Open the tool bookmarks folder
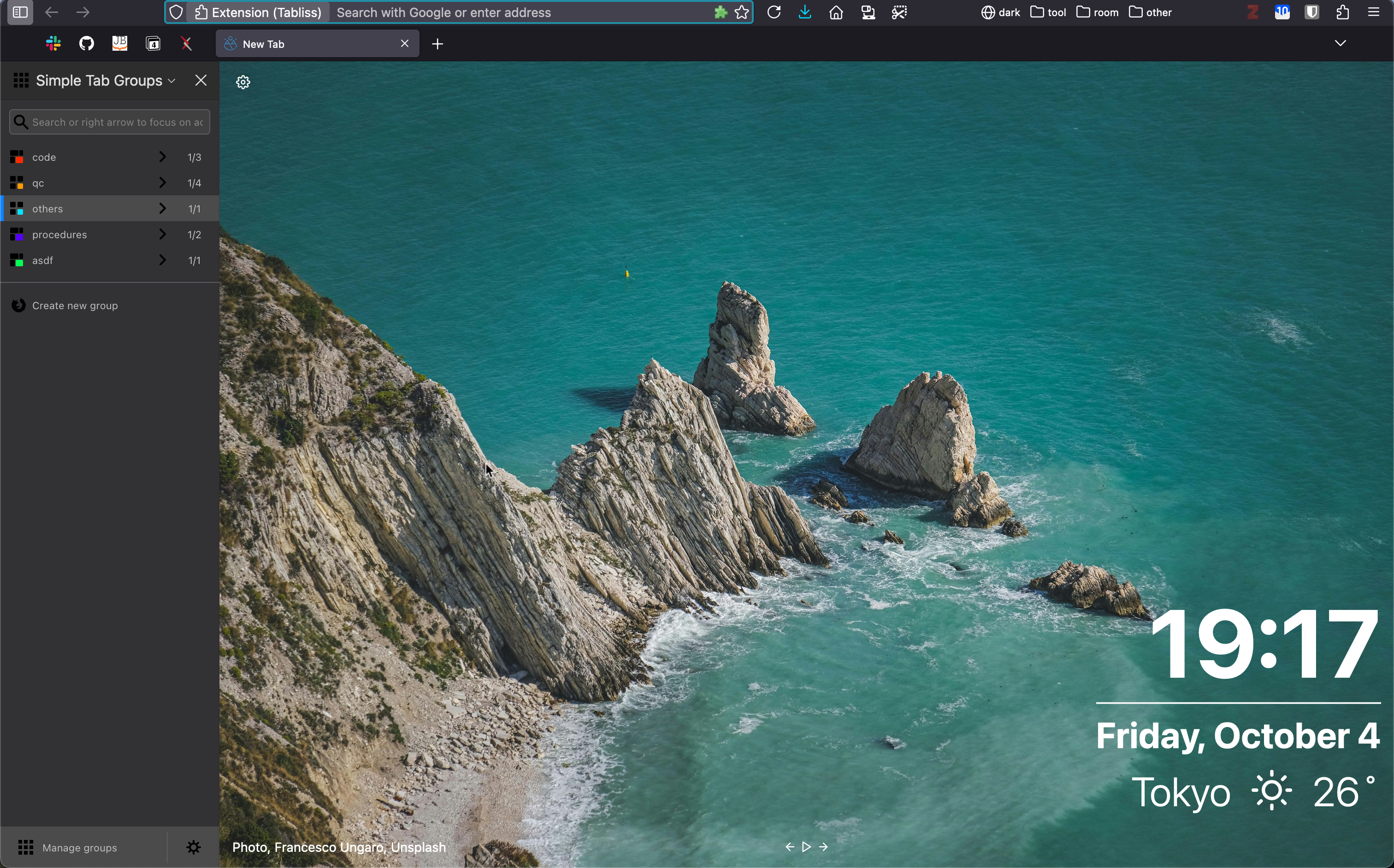 click(x=1048, y=12)
